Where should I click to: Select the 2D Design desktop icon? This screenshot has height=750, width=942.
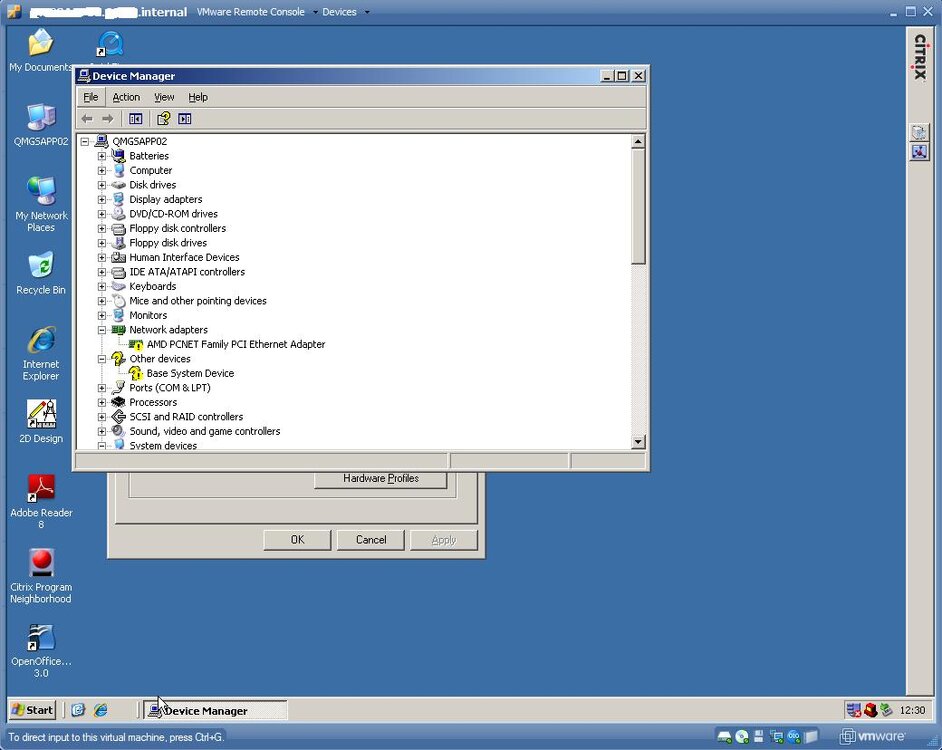tap(41, 422)
